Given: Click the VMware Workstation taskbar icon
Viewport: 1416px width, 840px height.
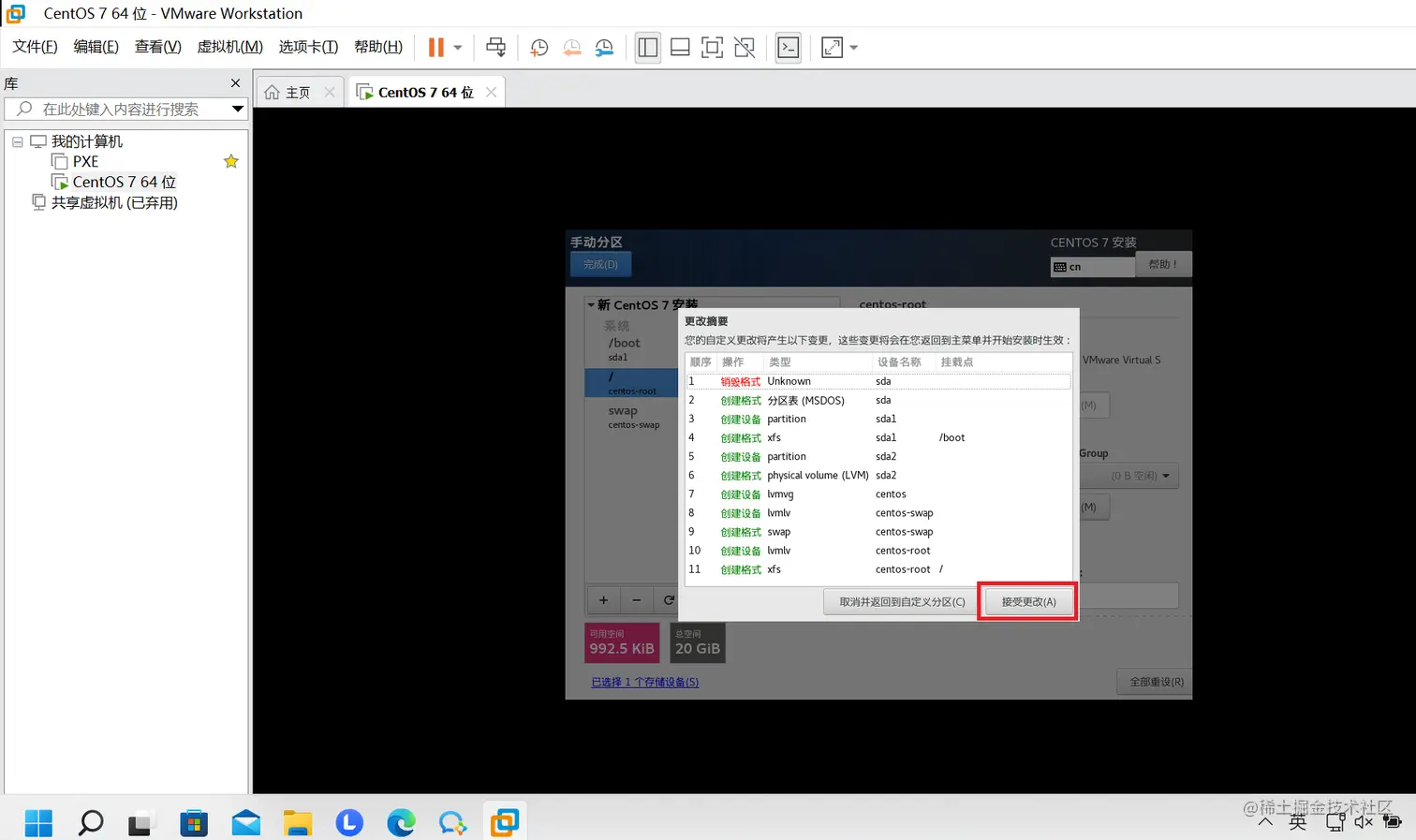Looking at the screenshot, I should pyautogui.click(x=504, y=822).
